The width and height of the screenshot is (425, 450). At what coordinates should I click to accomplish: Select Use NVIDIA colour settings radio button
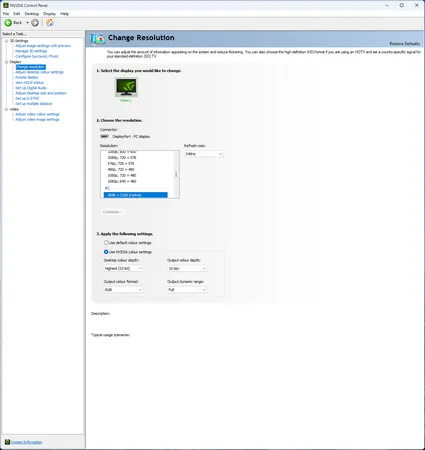coord(106,252)
